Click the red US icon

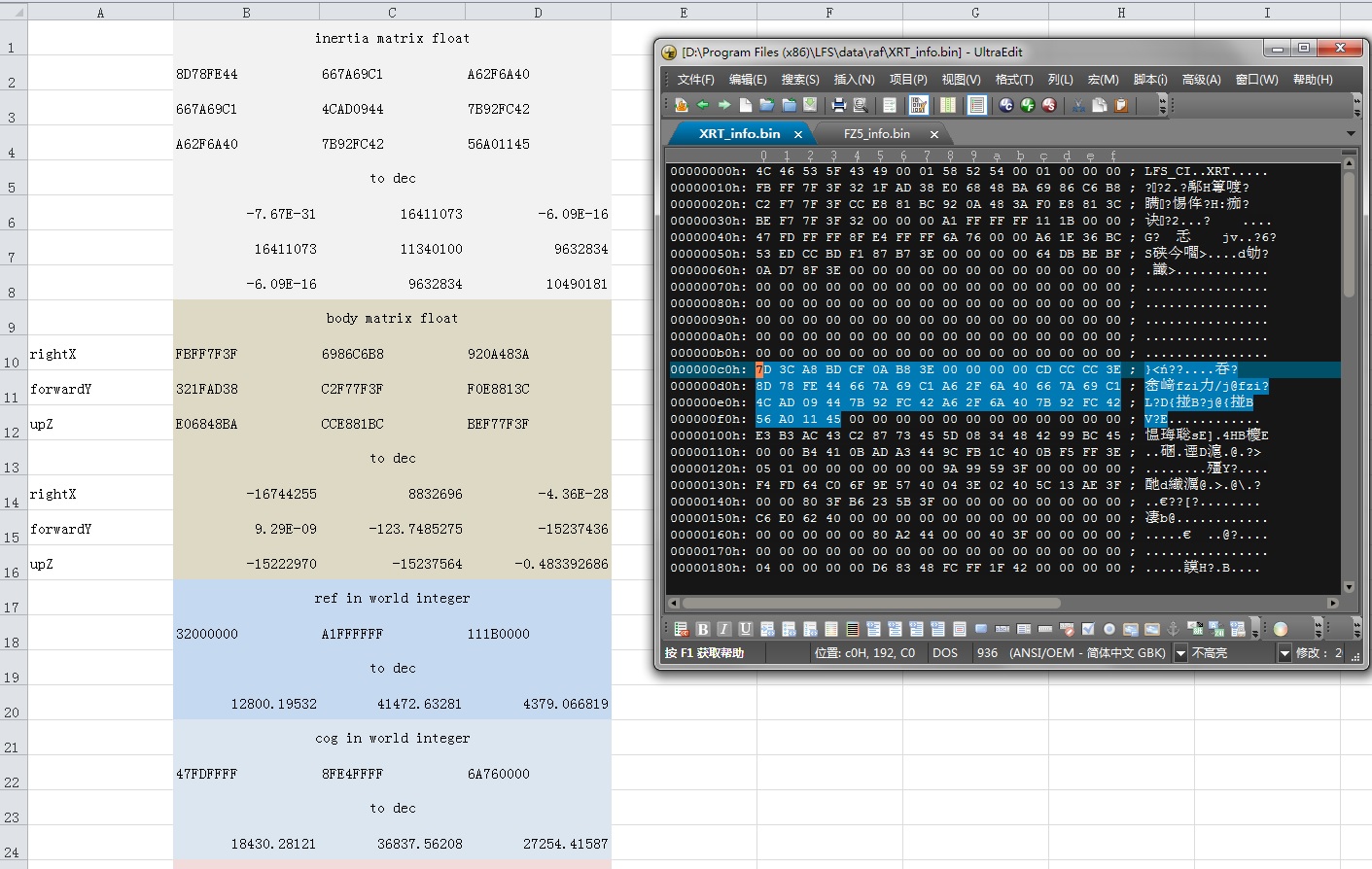[1049, 105]
